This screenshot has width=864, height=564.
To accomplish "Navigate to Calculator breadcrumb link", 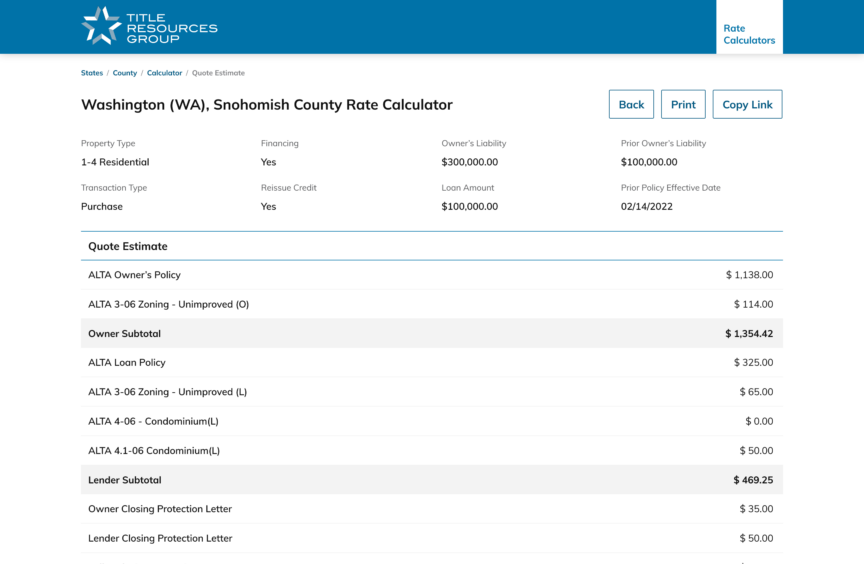I will (x=164, y=73).
